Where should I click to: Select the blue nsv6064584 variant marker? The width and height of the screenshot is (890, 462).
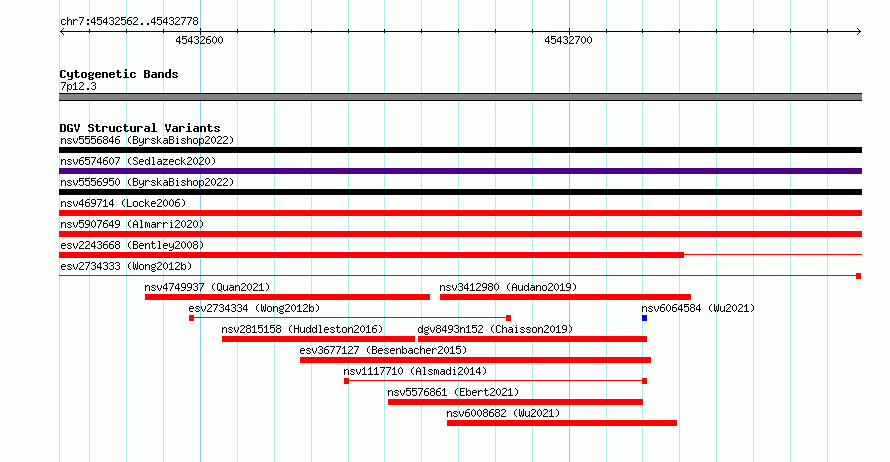(645, 318)
